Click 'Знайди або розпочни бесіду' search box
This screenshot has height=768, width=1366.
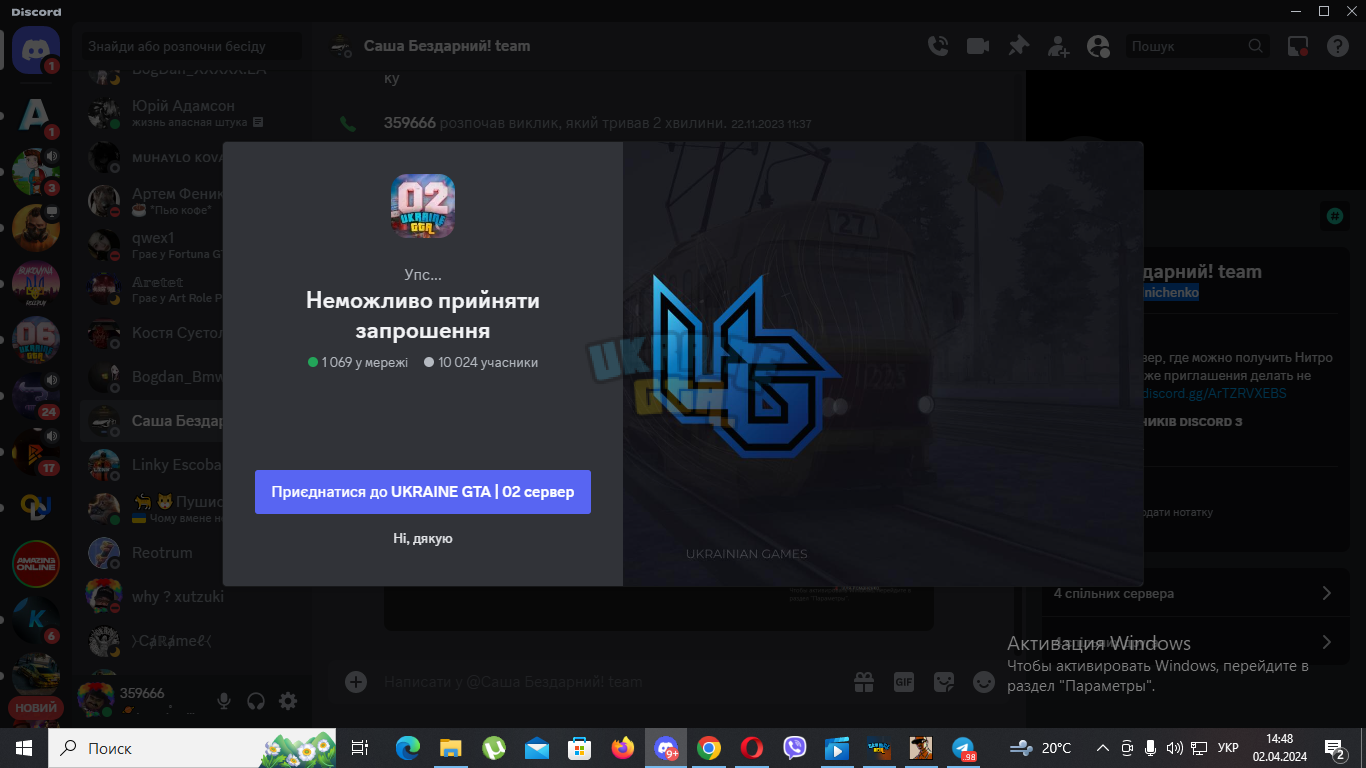[192, 46]
